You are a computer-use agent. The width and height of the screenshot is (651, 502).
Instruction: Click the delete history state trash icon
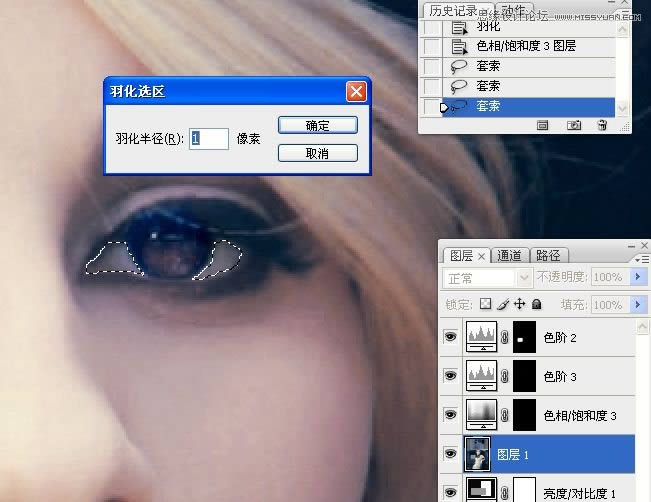(602, 126)
